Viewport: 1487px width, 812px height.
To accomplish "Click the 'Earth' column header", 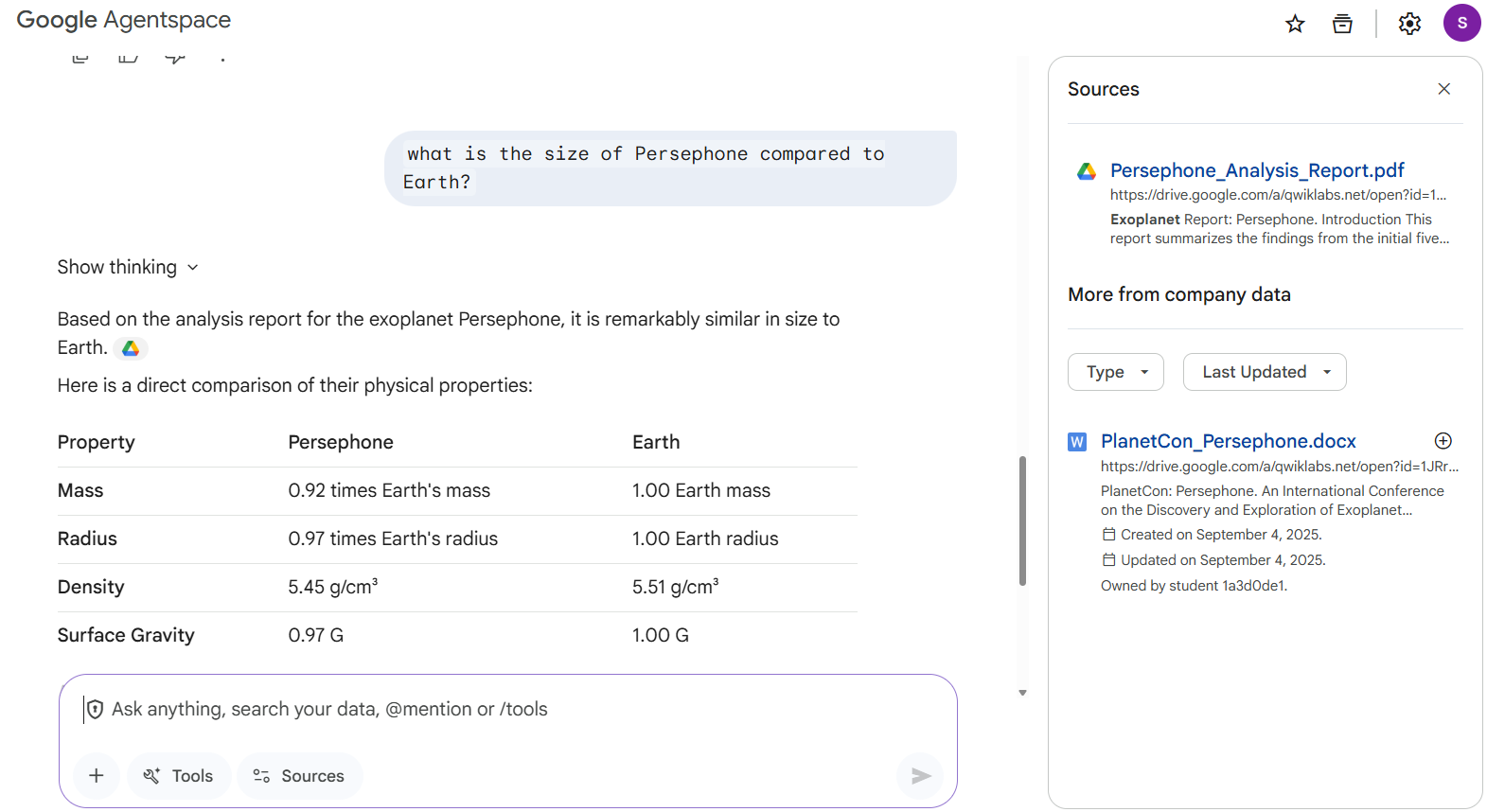I will point(656,442).
